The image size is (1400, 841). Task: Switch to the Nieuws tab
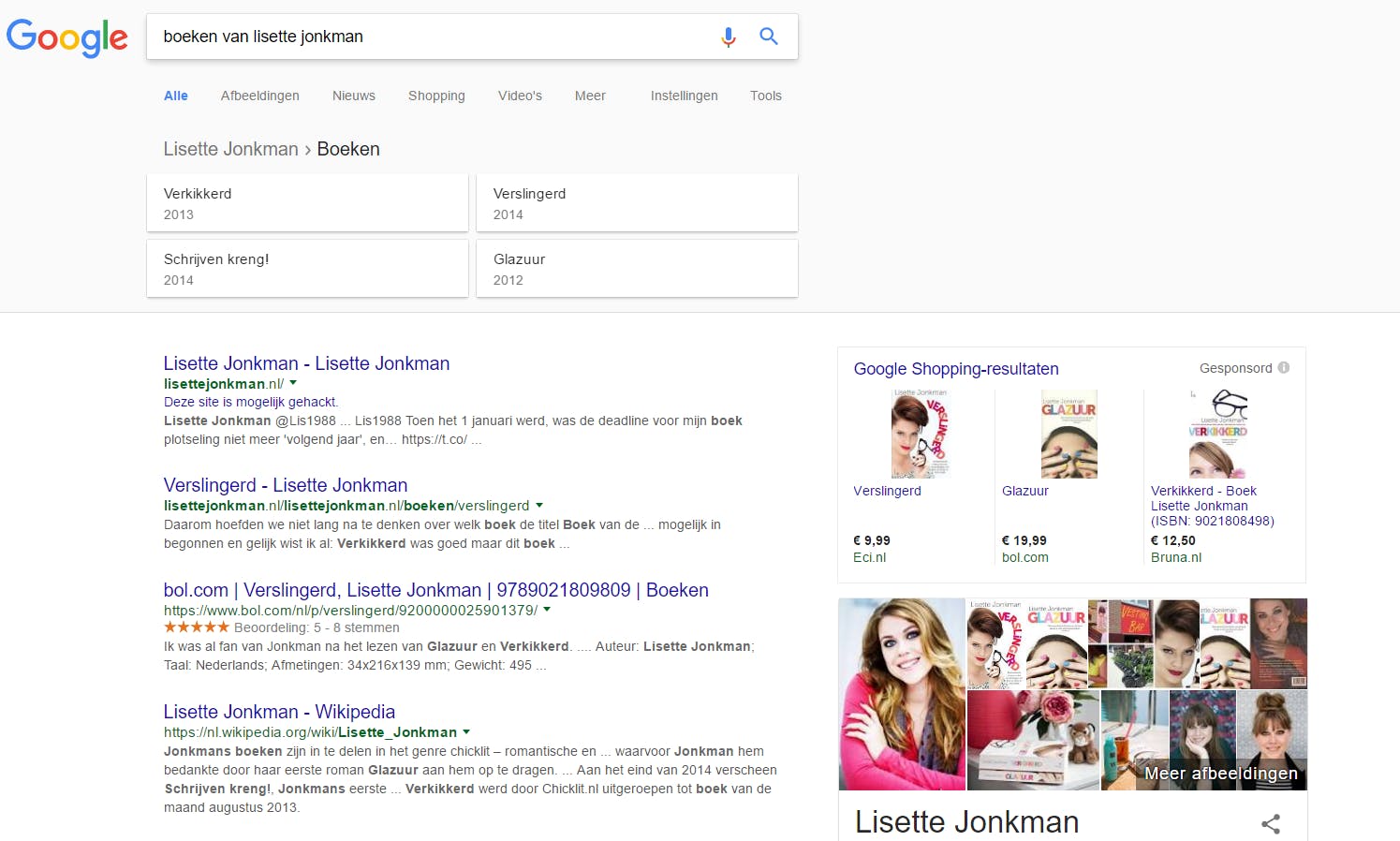point(354,96)
